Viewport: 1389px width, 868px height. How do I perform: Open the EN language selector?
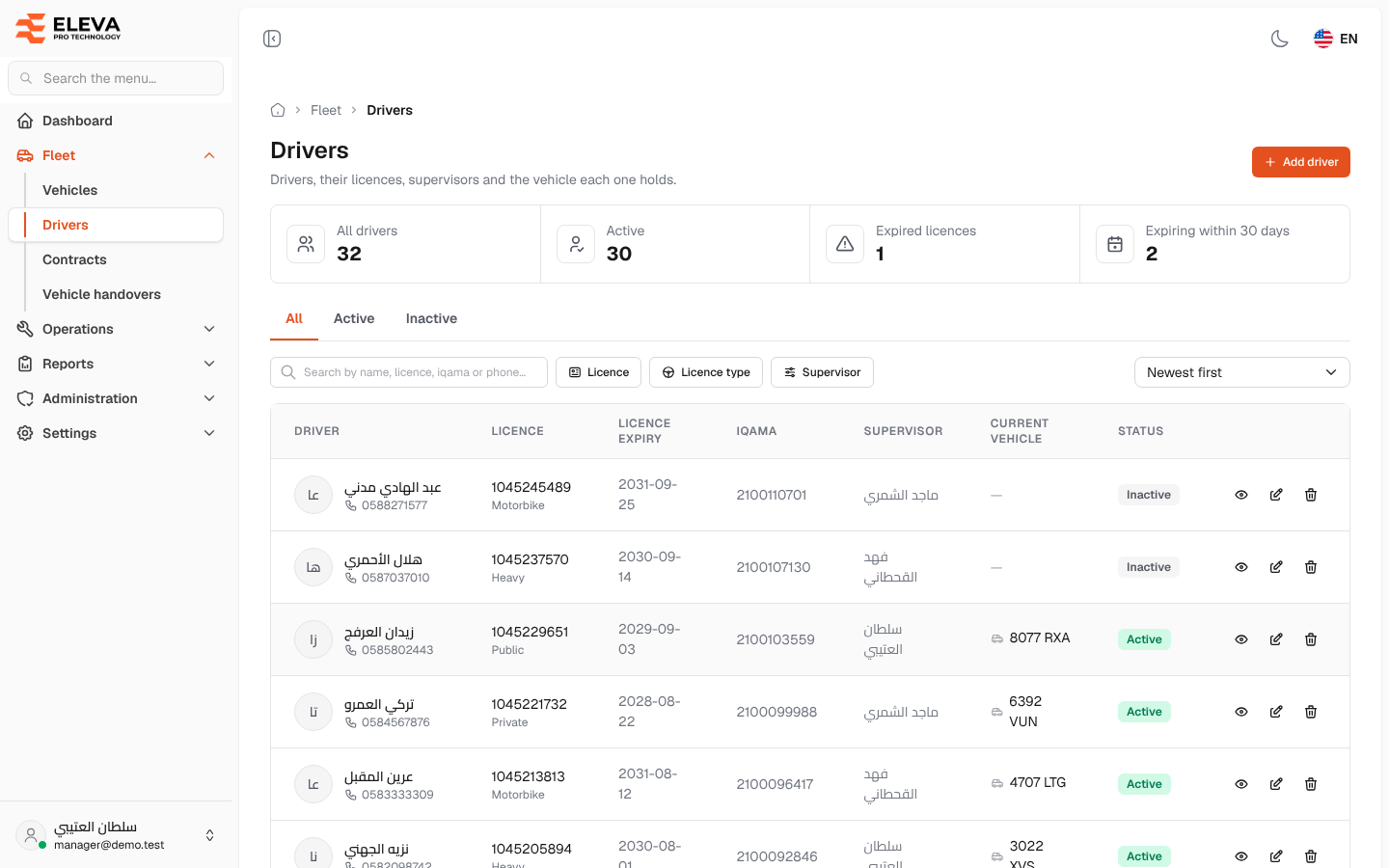point(1336,39)
